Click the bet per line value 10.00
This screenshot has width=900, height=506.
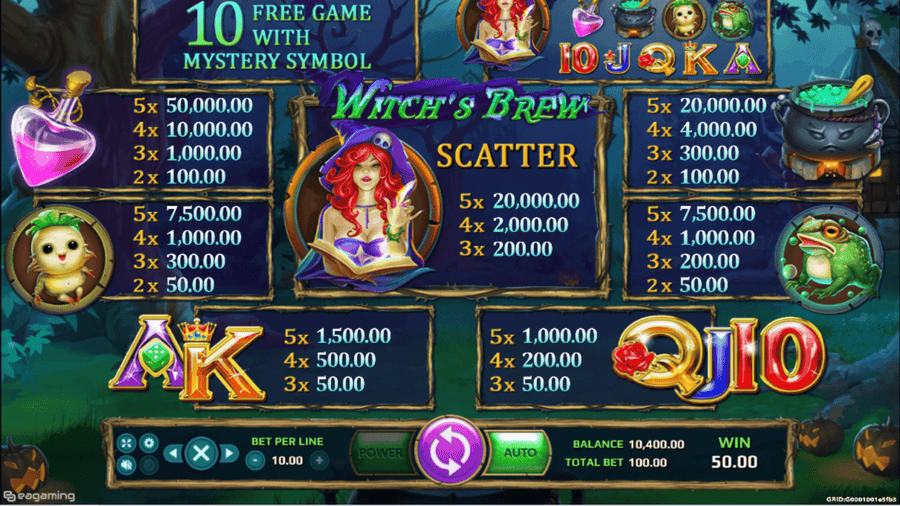tap(287, 461)
